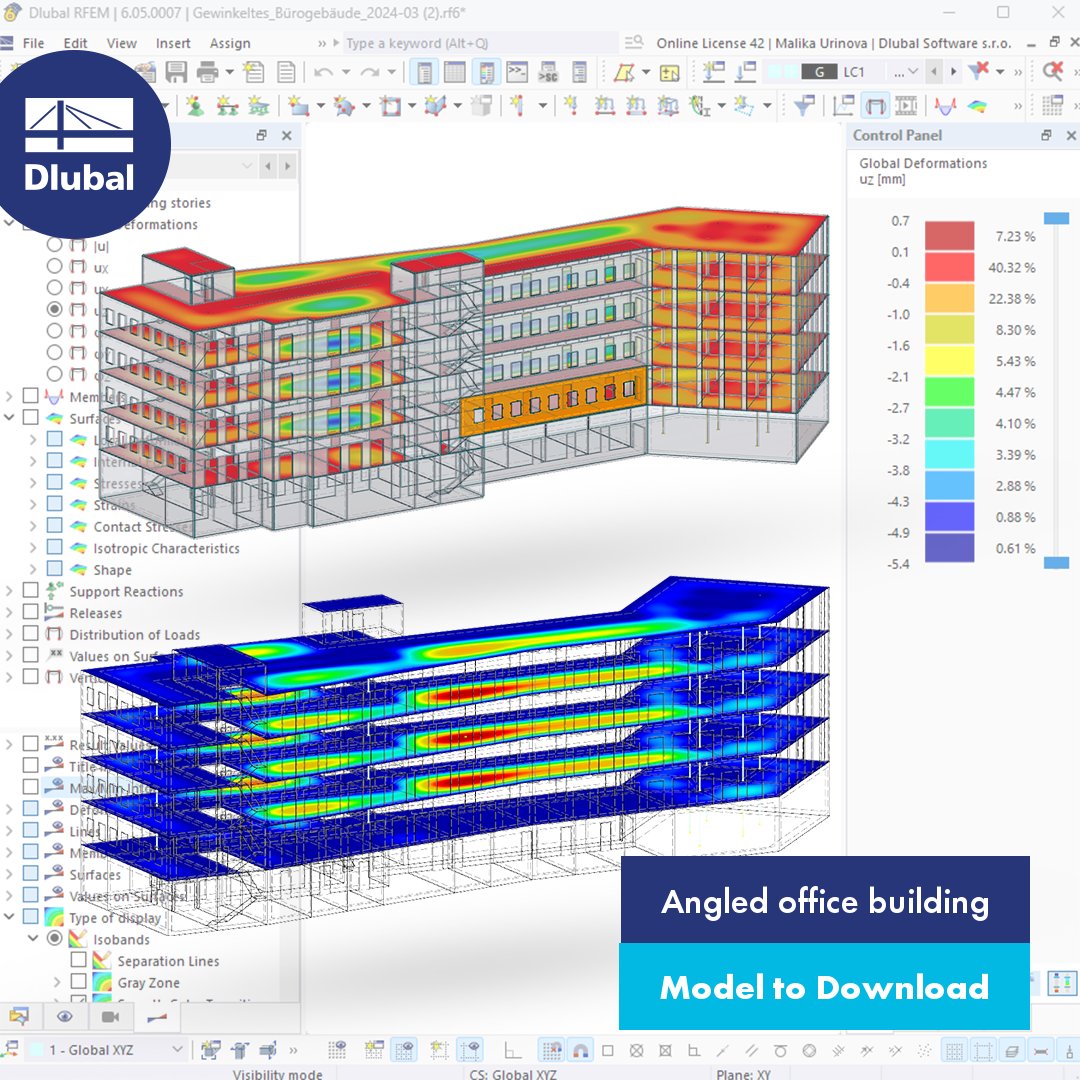This screenshot has height=1080, width=1080.
Task: Collapse the Isobands tree node
Action: 32,938
